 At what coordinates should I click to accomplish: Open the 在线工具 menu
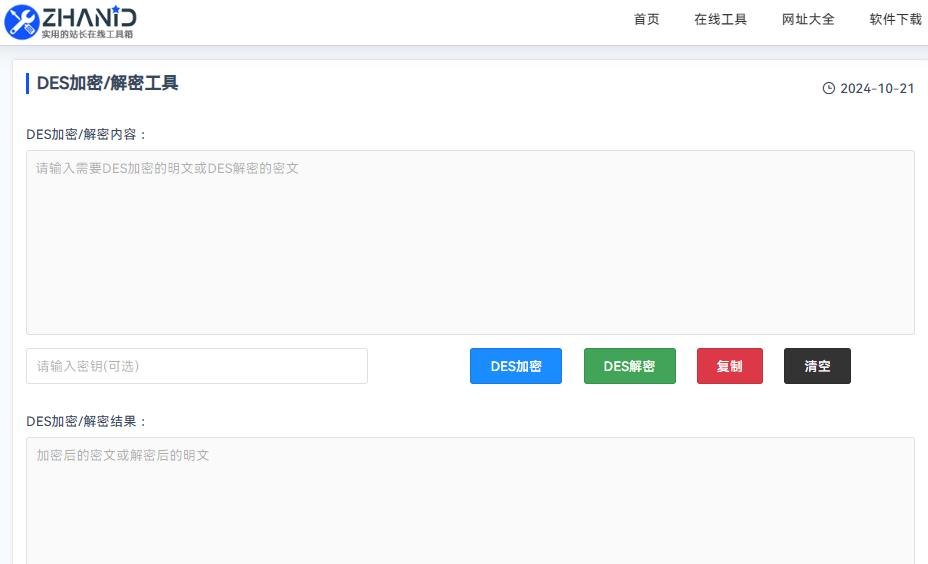pos(720,20)
